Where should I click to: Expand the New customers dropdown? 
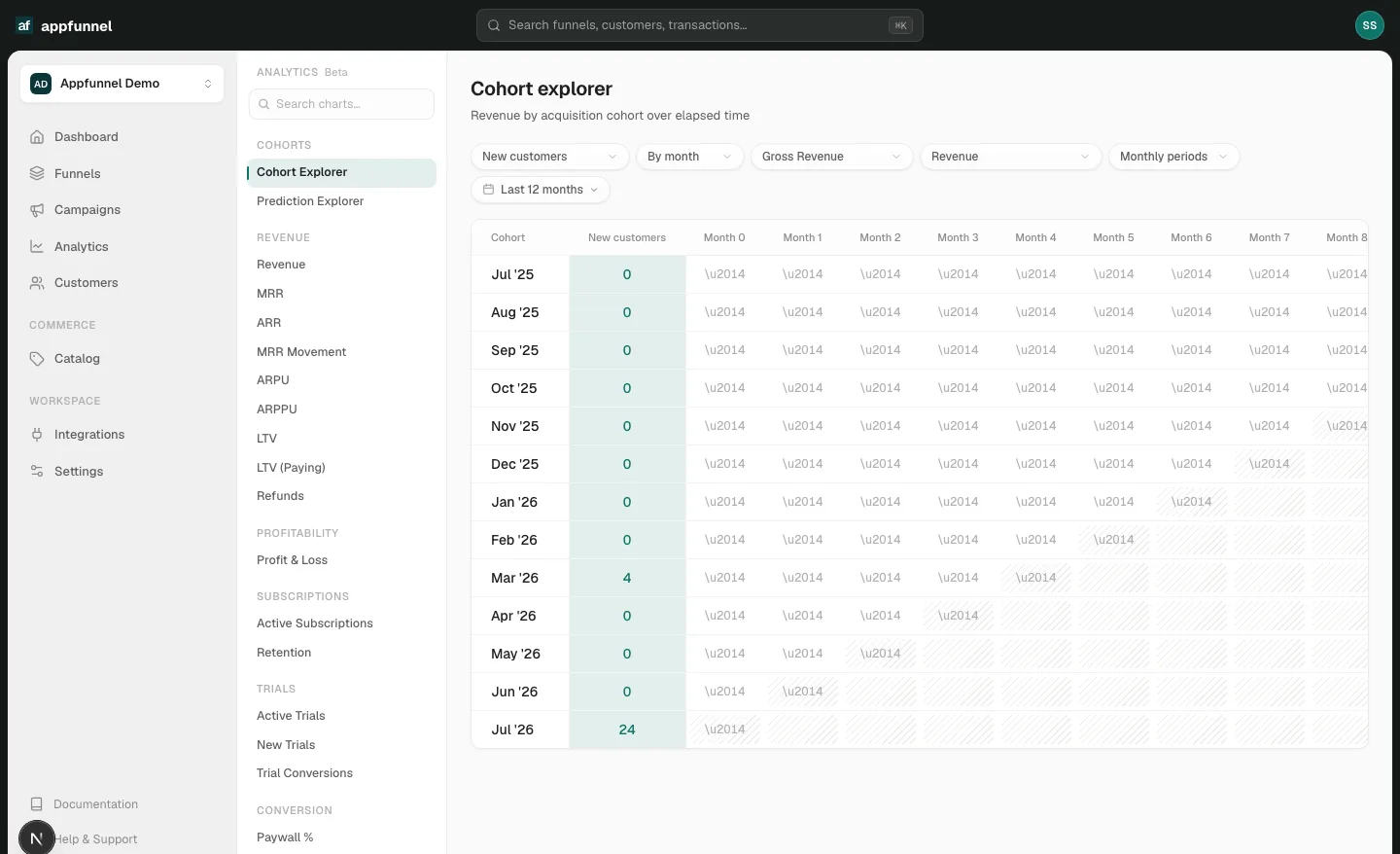549,157
